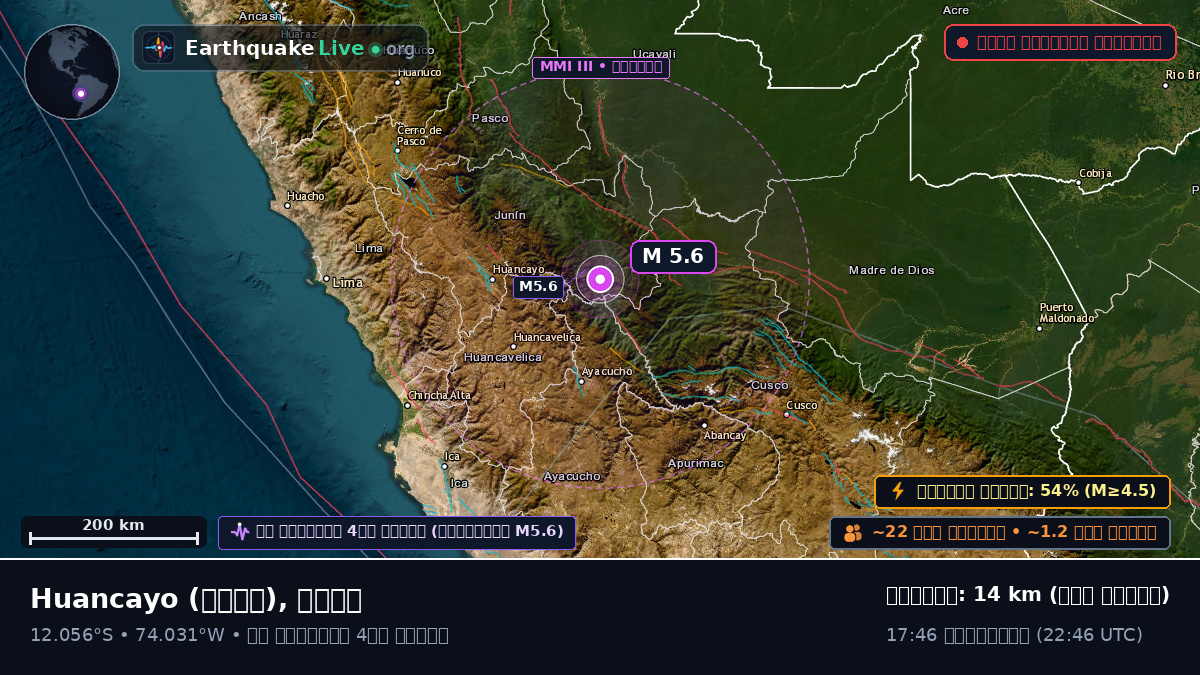Screen dimensions: 1200x675
Task: Click the "14 km" depth readout
Action: coord(1007,595)
